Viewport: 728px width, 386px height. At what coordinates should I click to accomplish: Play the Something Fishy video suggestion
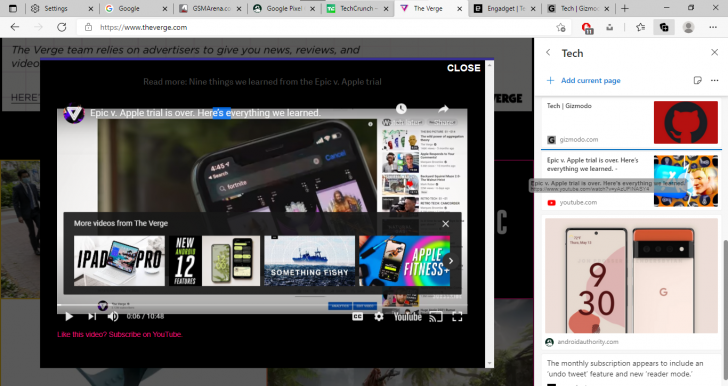click(x=310, y=261)
